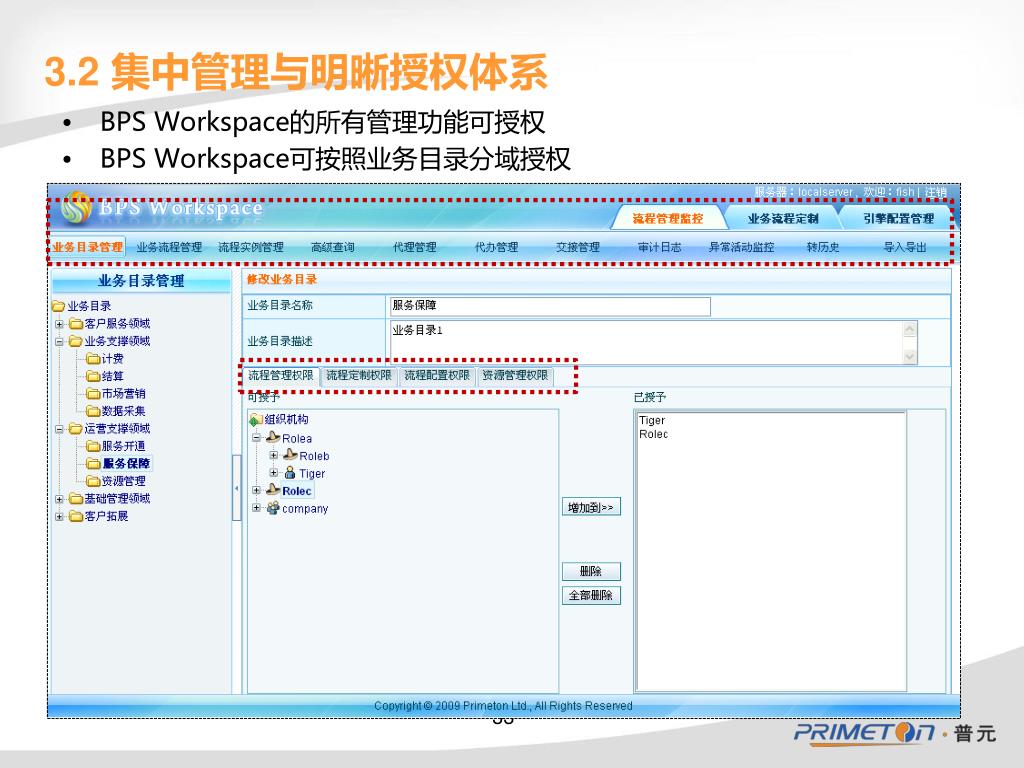Open 业务目录管理 menu item

[x=88, y=247]
